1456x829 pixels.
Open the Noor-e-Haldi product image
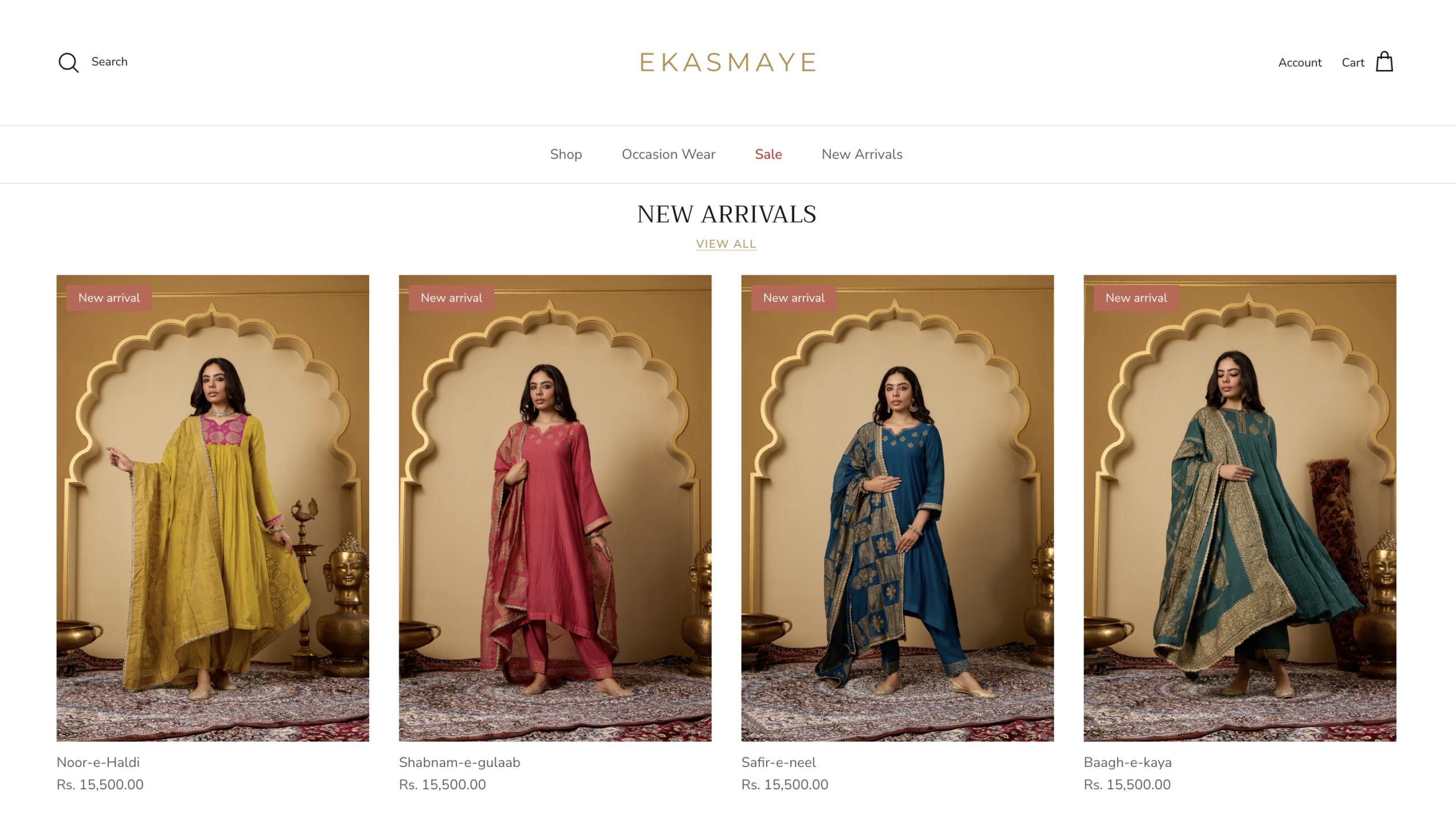(212, 508)
